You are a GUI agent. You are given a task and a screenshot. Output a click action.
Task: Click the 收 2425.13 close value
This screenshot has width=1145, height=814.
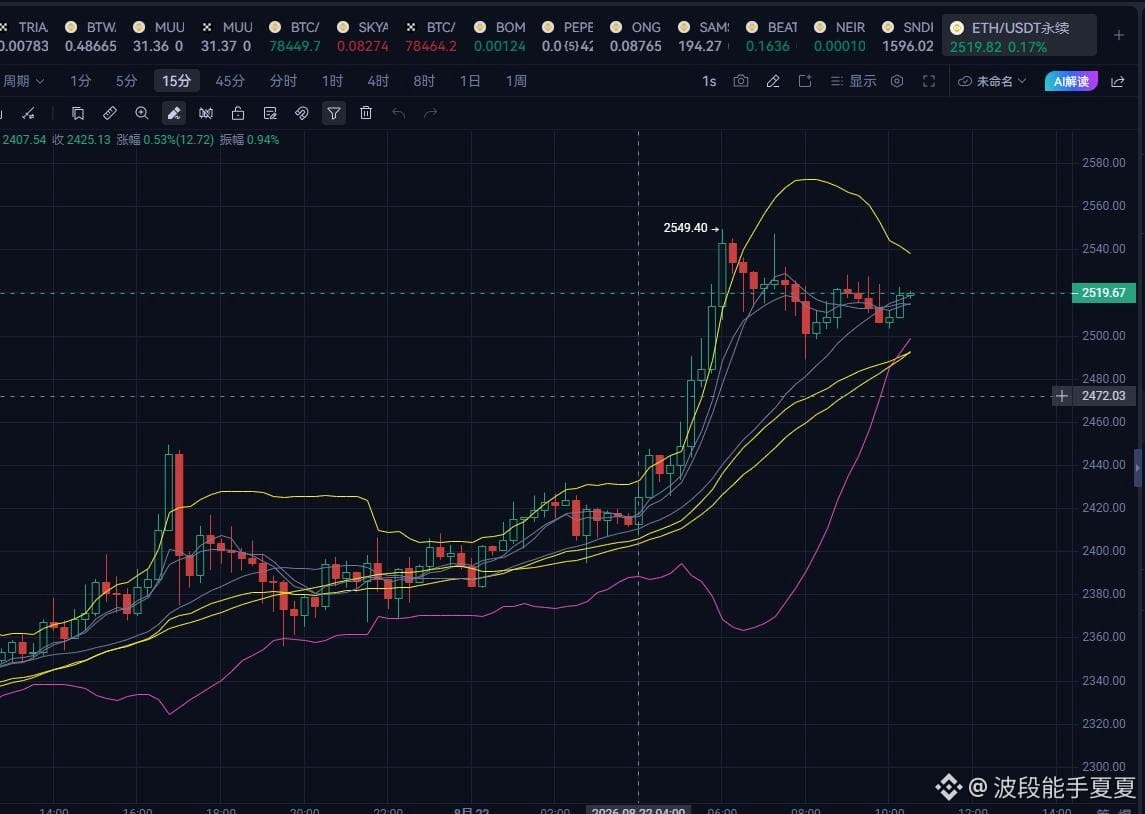click(x=81, y=139)
